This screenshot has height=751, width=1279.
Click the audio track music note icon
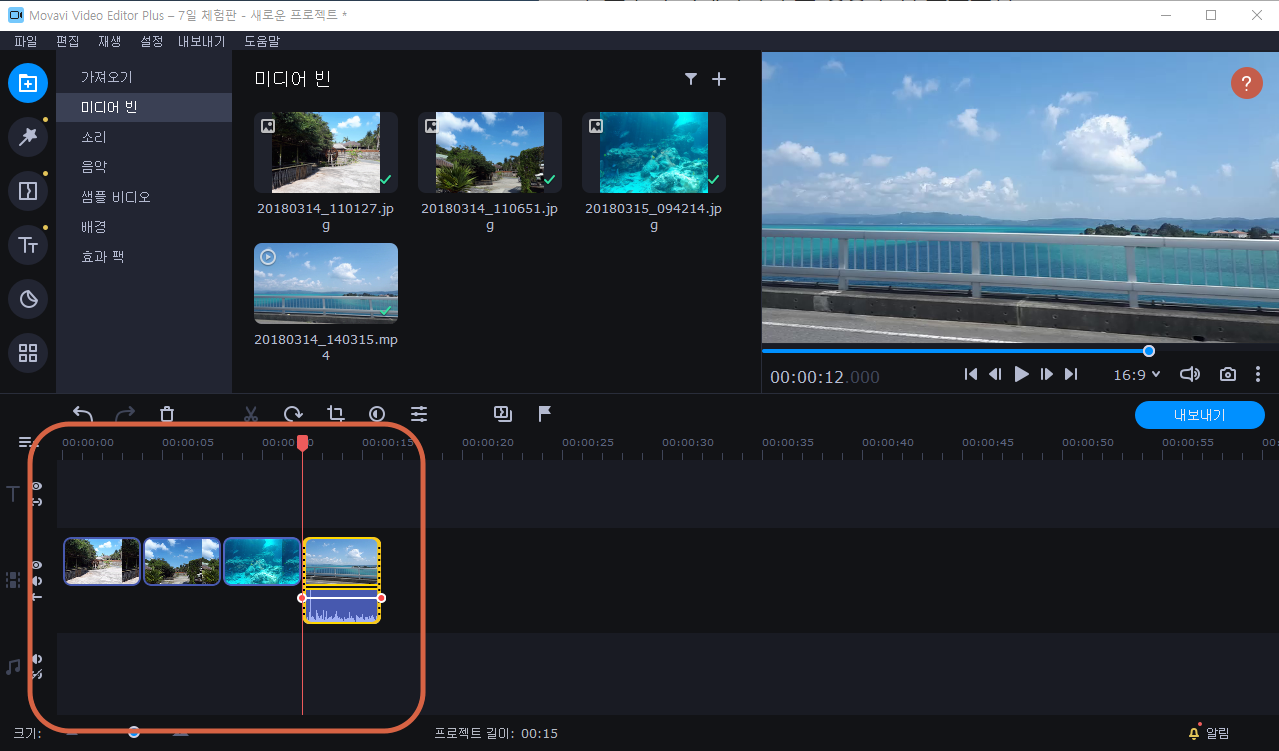click(13, 666)
